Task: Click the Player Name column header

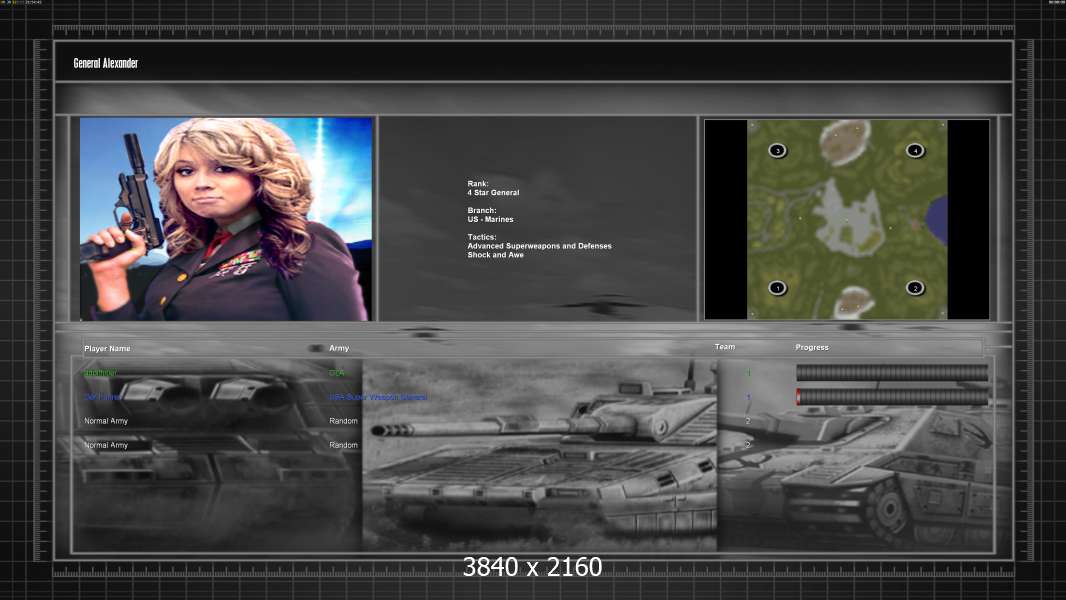Action: pos(107,349)
